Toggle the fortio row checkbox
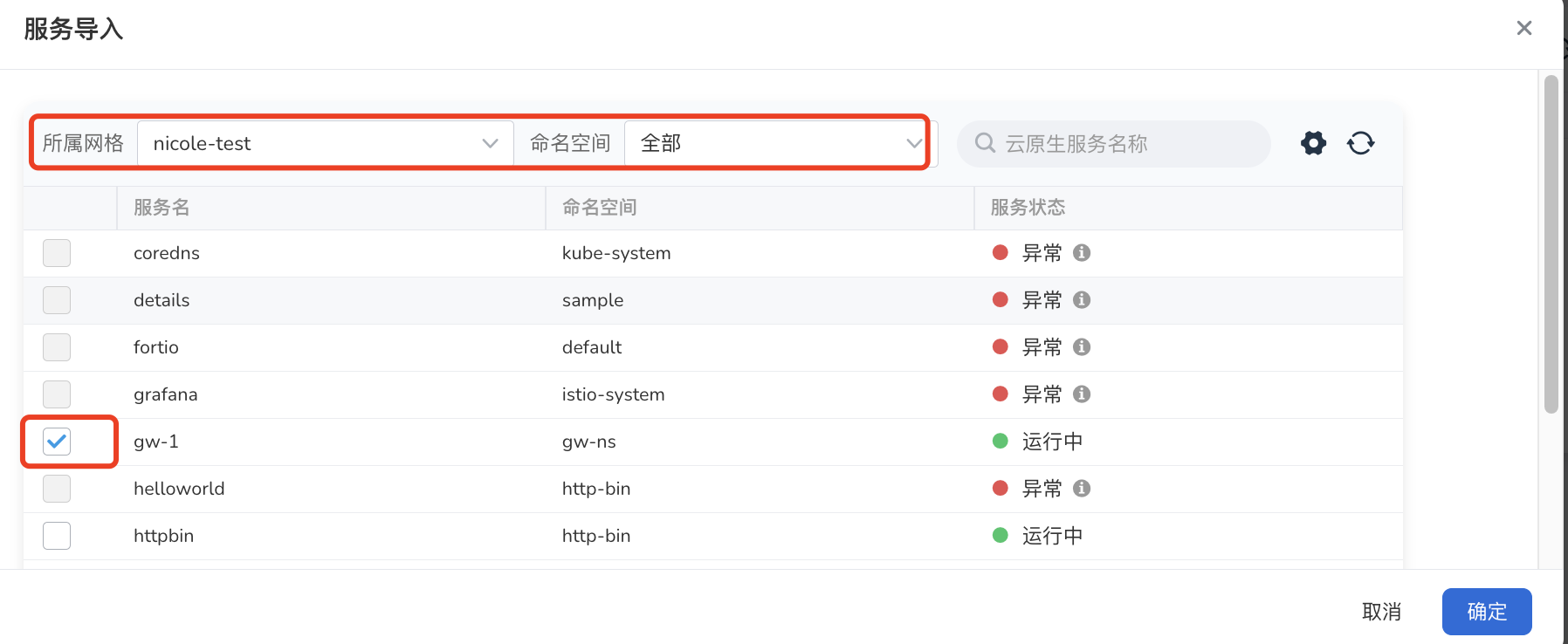Screen dimensions: 1568x644 pos(57,347)
